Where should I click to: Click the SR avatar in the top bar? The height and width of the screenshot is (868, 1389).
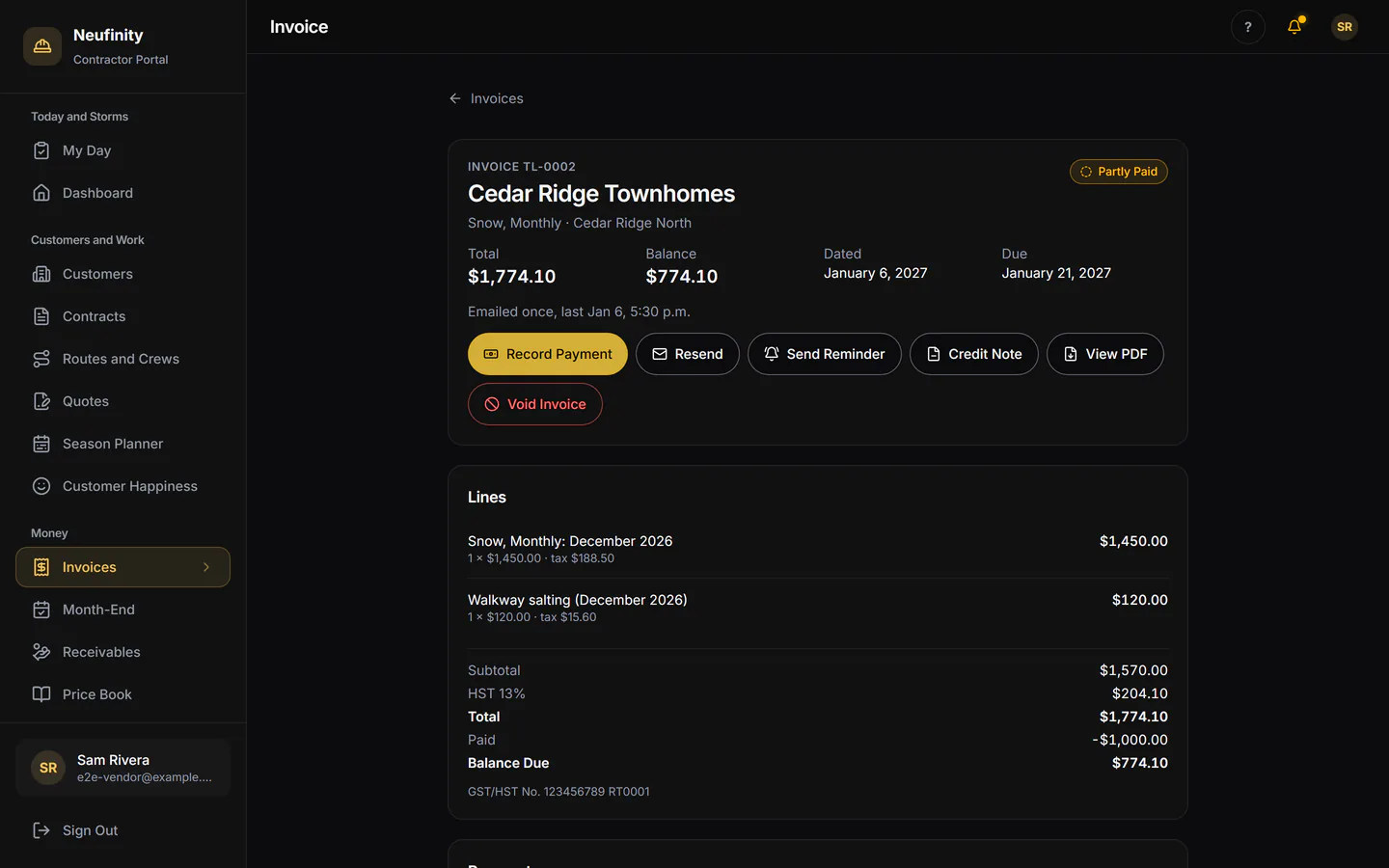1345,27
